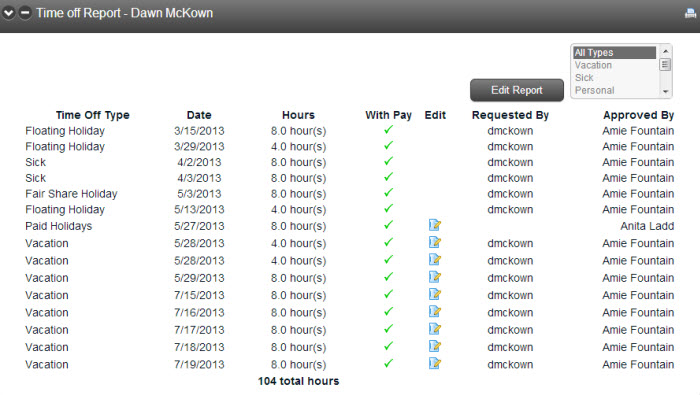Select All Types in filter list

tap(614, 53)
